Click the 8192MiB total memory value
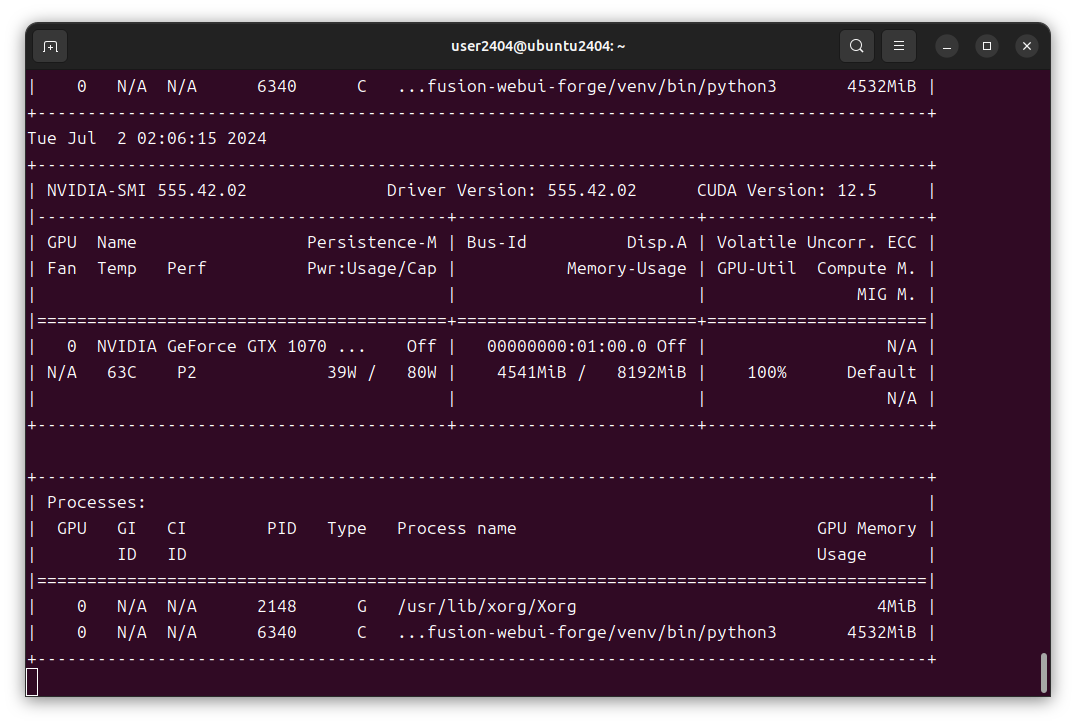 pyautogui.click(x=651, y=372)
